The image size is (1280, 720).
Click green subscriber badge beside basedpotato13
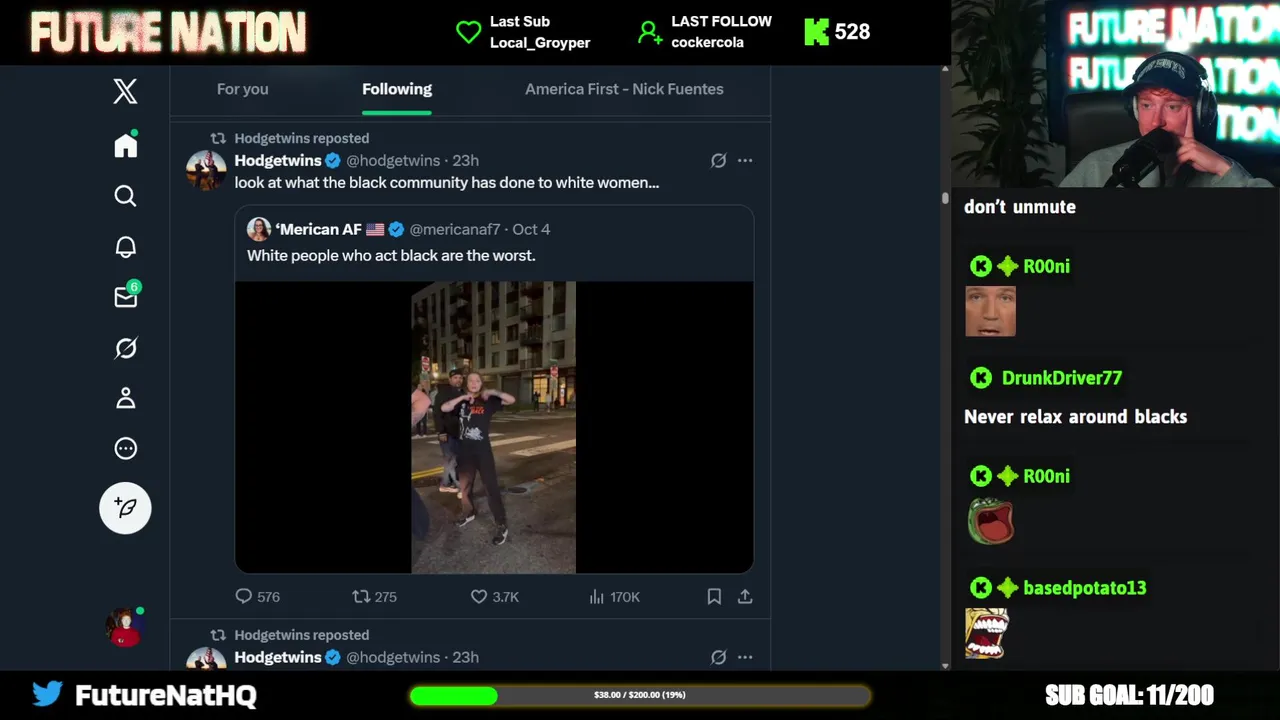tap(1007, 588)
